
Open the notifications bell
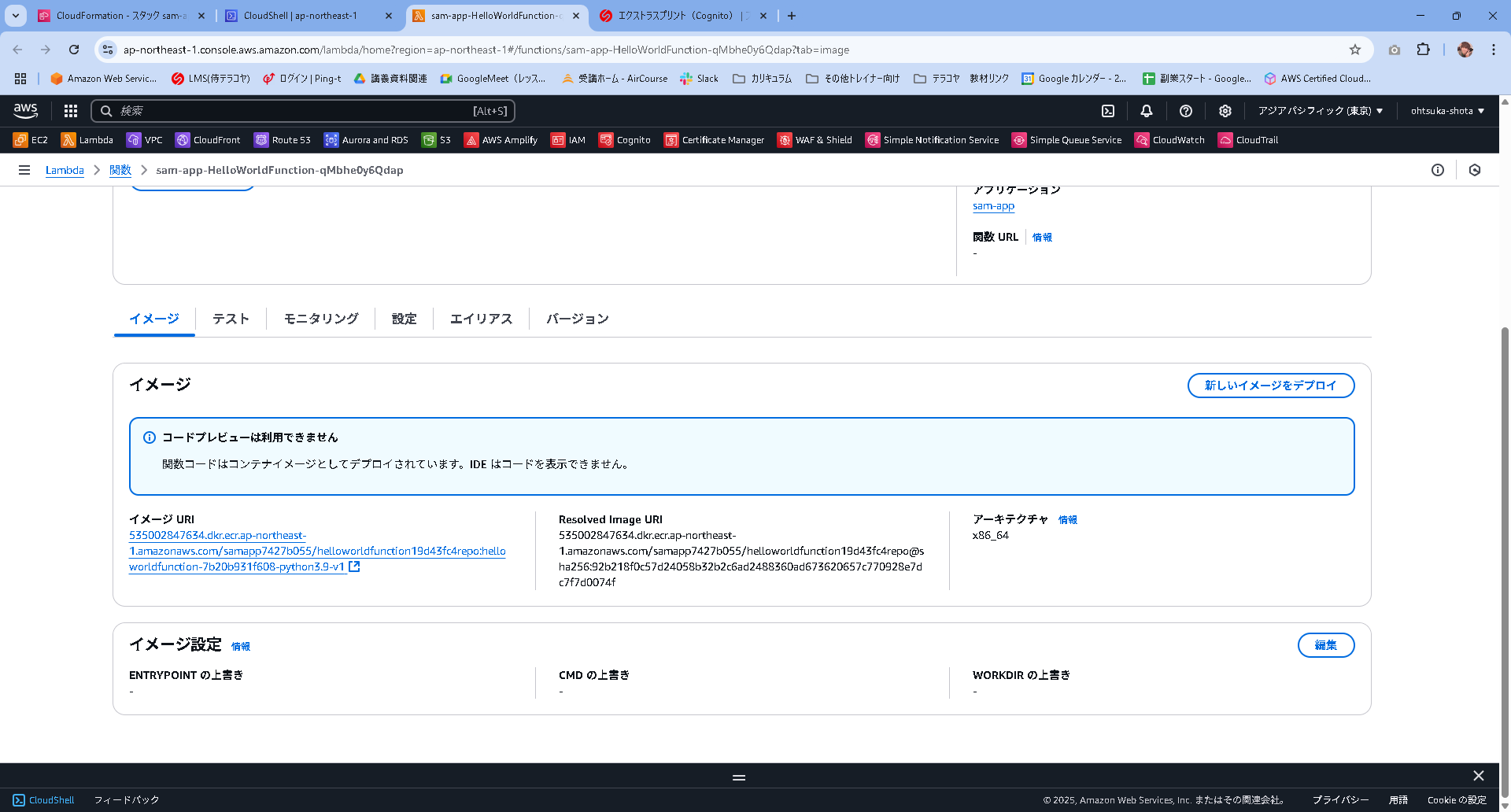click(1147, 111)
